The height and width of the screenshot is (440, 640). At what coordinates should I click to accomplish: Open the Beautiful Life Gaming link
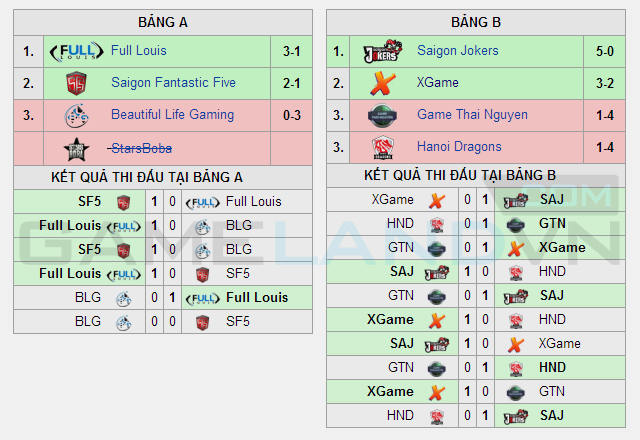(173, 115)
